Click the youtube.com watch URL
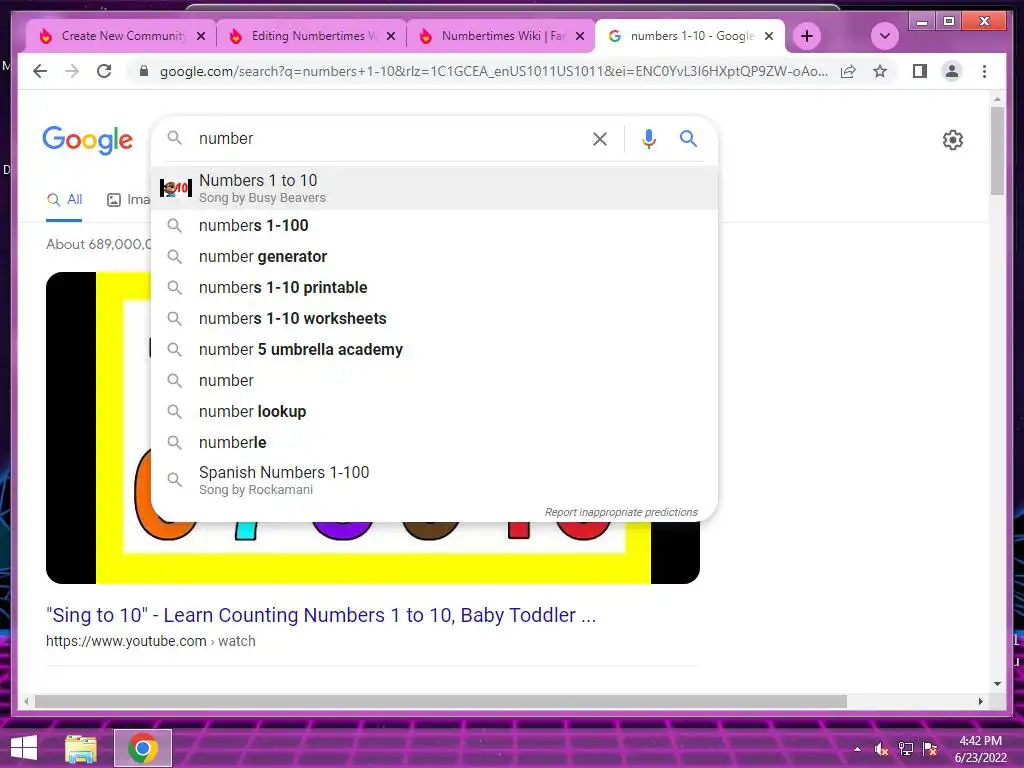The height and width of the screenshot is (768, 1024). (x=150, y=641)
